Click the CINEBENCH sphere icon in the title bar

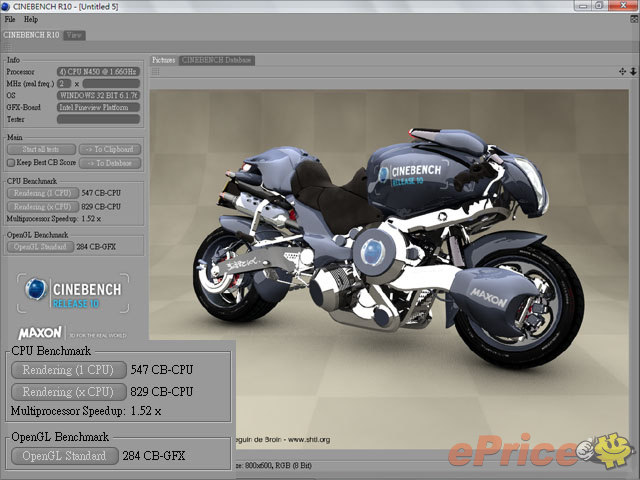click(5, 7)
